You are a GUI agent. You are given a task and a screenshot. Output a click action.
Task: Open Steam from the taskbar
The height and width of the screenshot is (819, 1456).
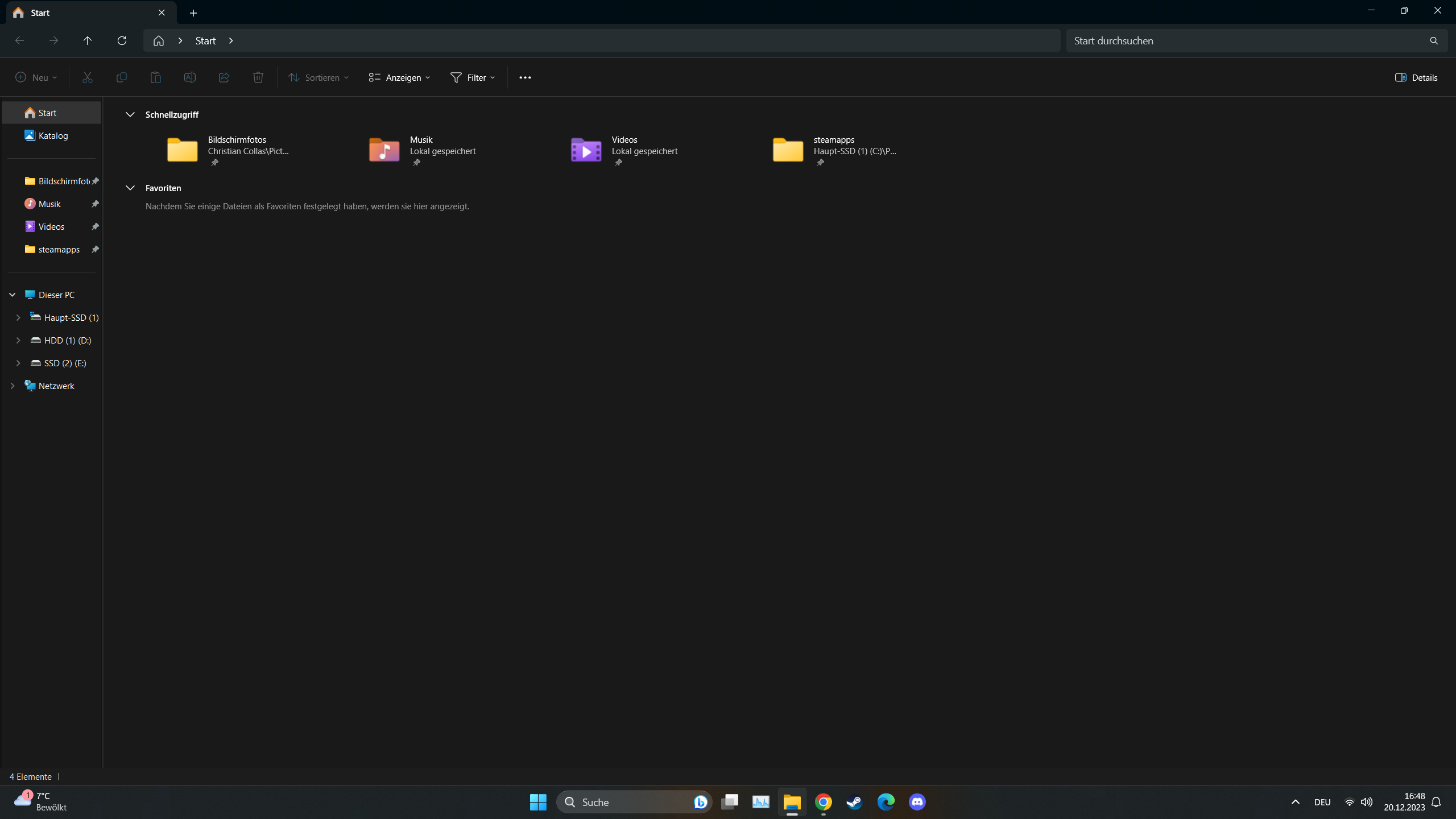853,802
